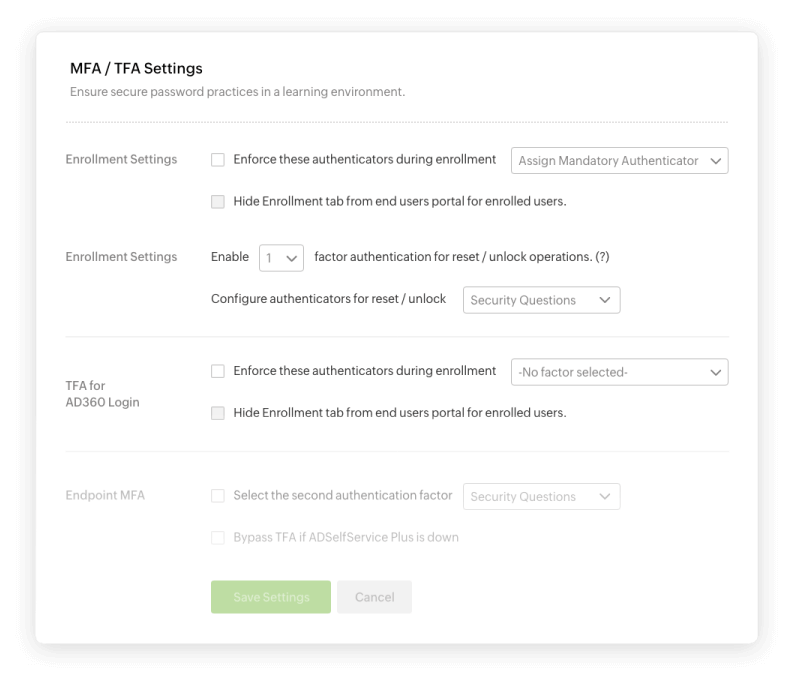Click the Configure authenticators for reset / unlock label

(x=329, y=299)
